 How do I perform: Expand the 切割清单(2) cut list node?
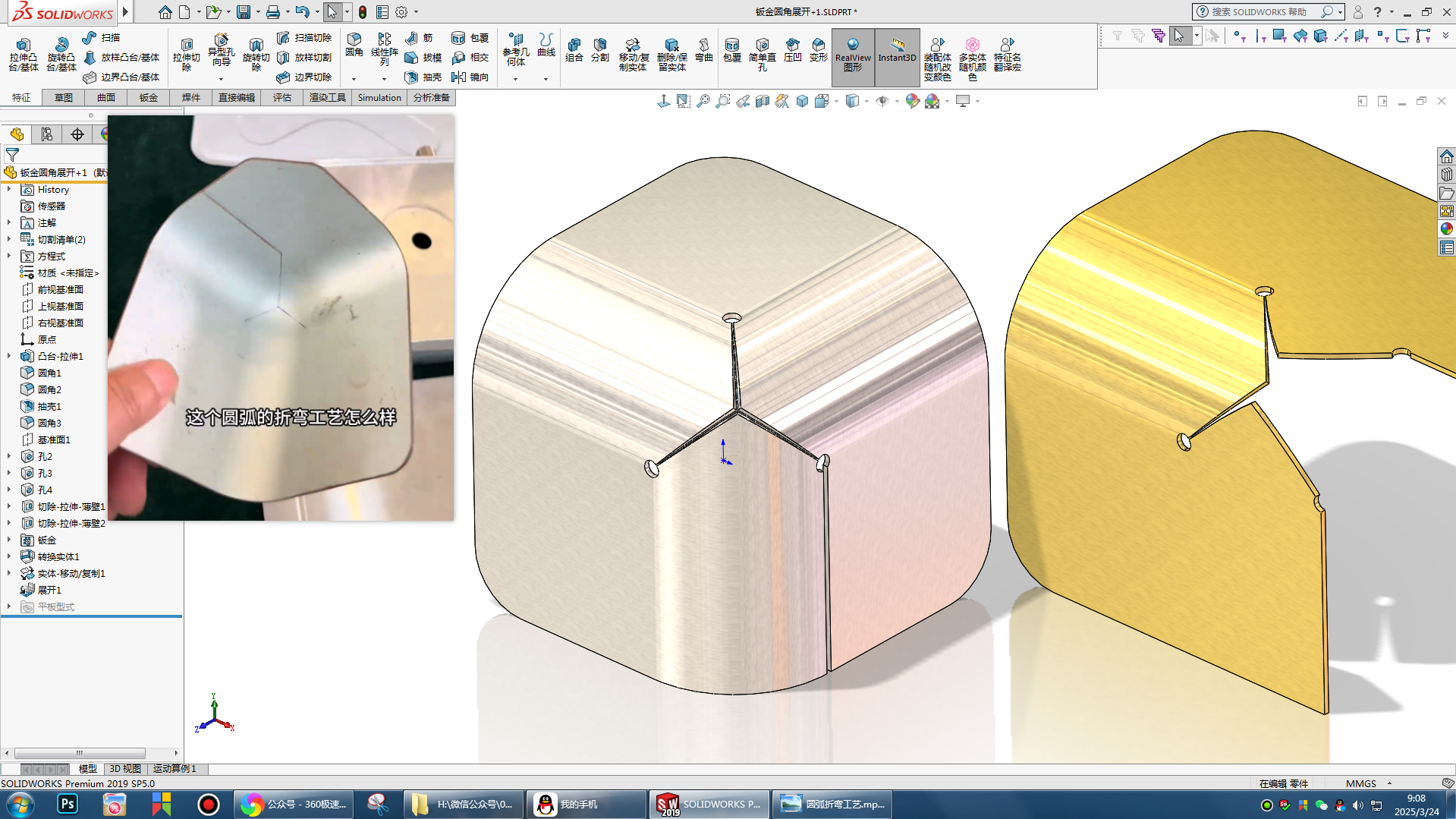tap(9, 239)
